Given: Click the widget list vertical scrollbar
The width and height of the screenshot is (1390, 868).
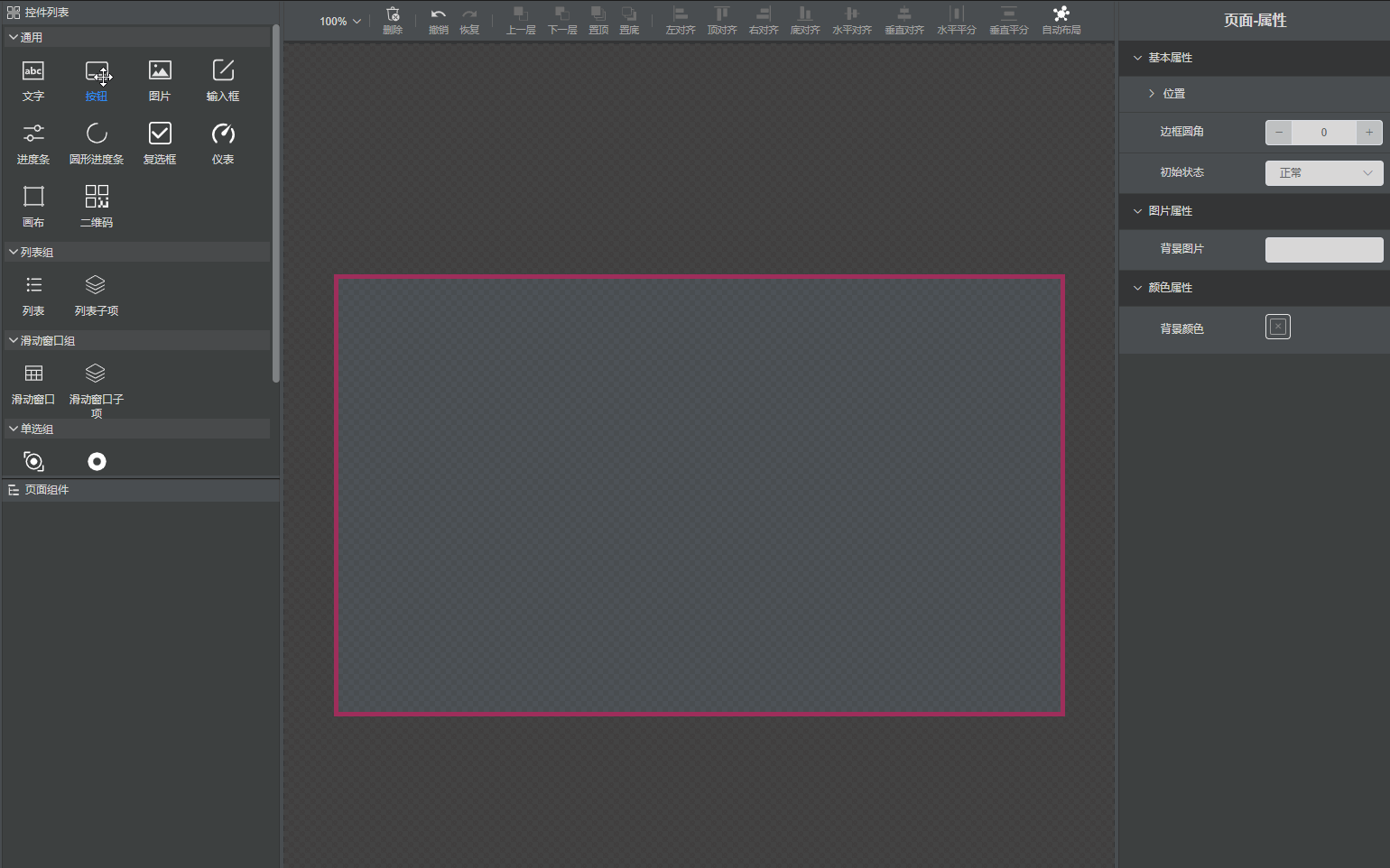Looking at the screenshot, I should 275,203.
